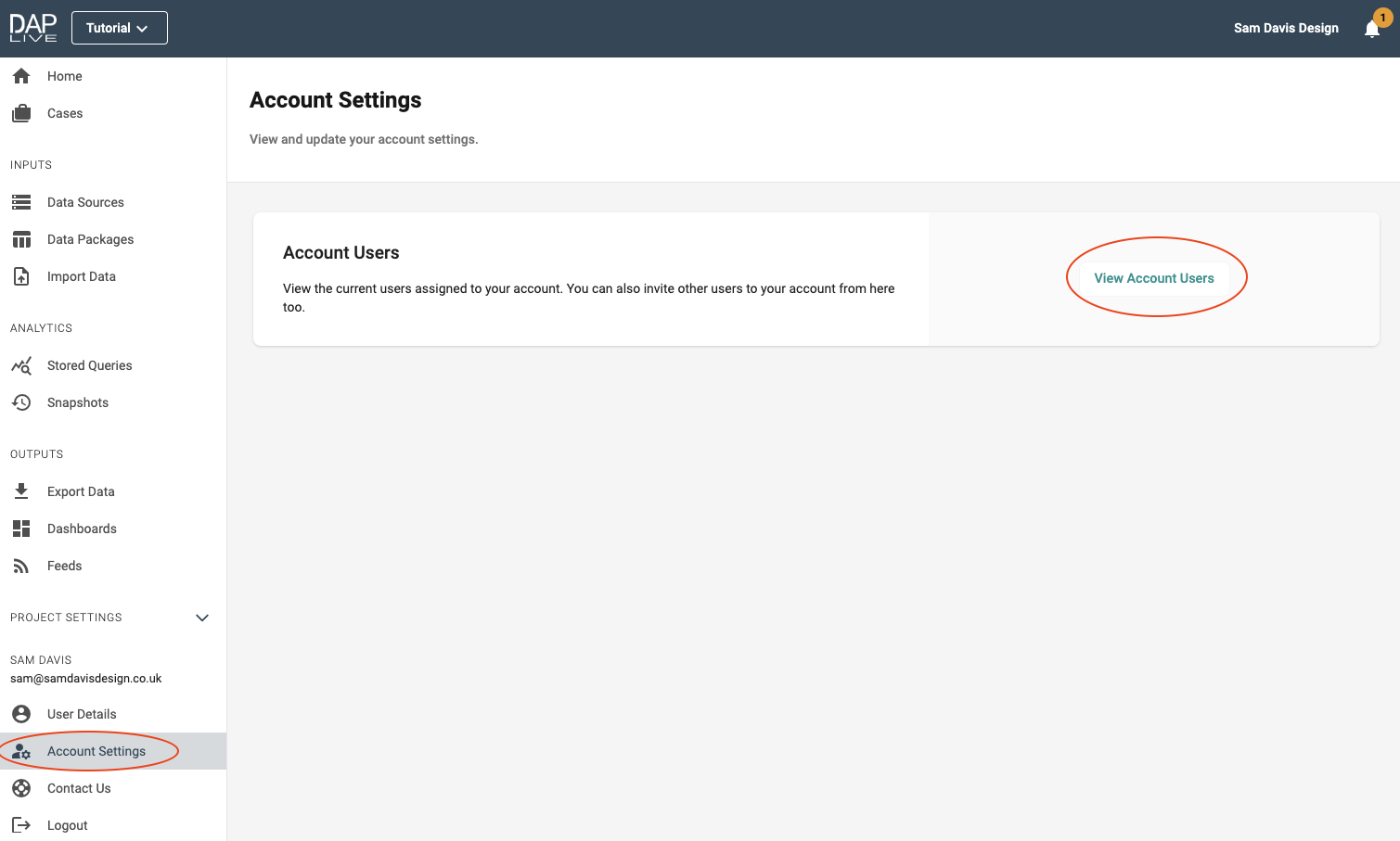Expand the Project Settings chevron
Viewport: 1400px width, 841px height.
pyautogui.click(x=202, y=618)
